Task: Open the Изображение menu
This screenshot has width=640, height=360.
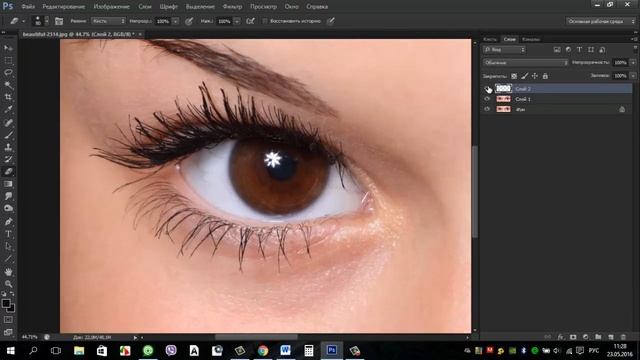Action: click(111, 7)
